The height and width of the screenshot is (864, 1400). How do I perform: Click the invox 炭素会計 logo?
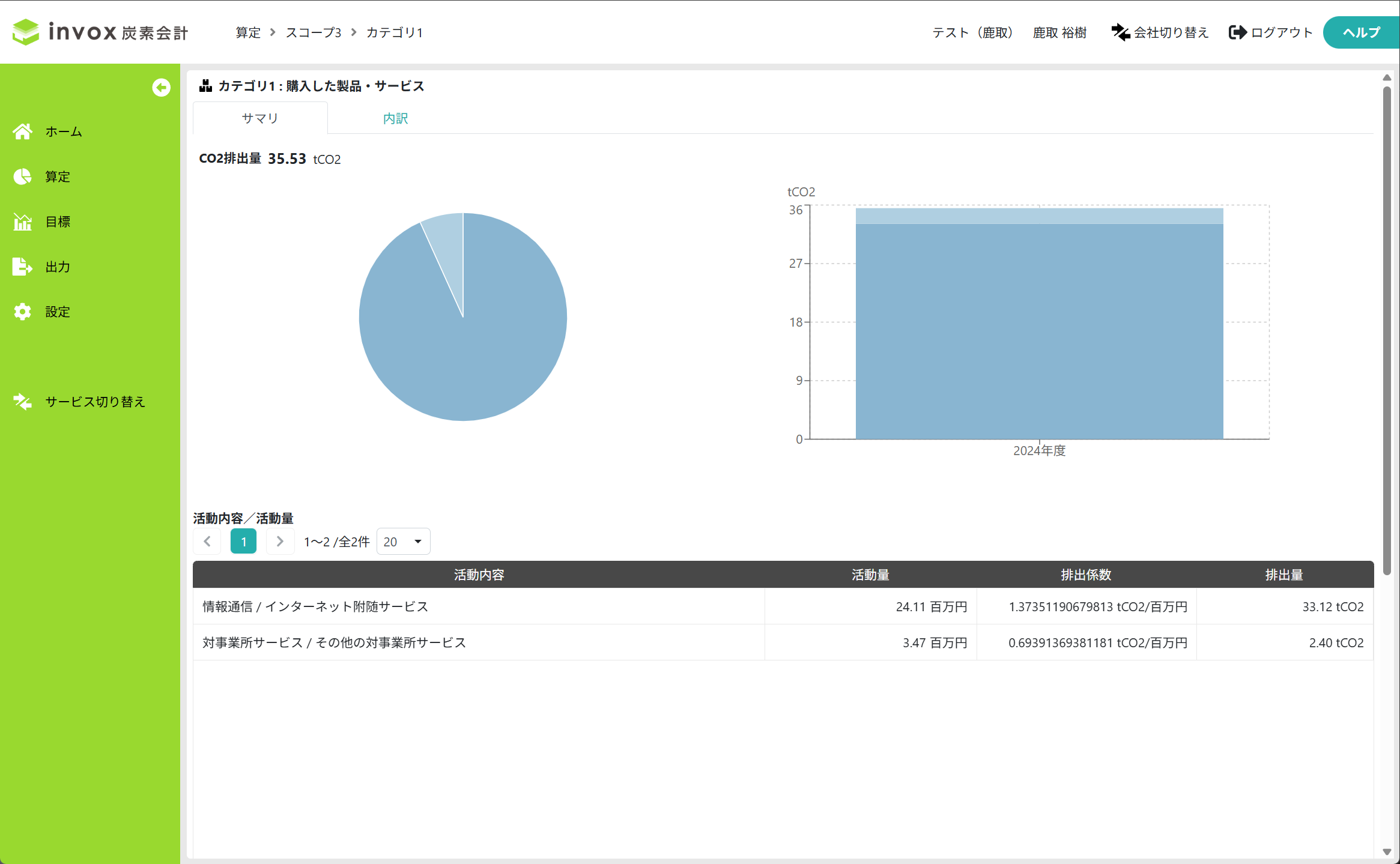click(100, 32)
